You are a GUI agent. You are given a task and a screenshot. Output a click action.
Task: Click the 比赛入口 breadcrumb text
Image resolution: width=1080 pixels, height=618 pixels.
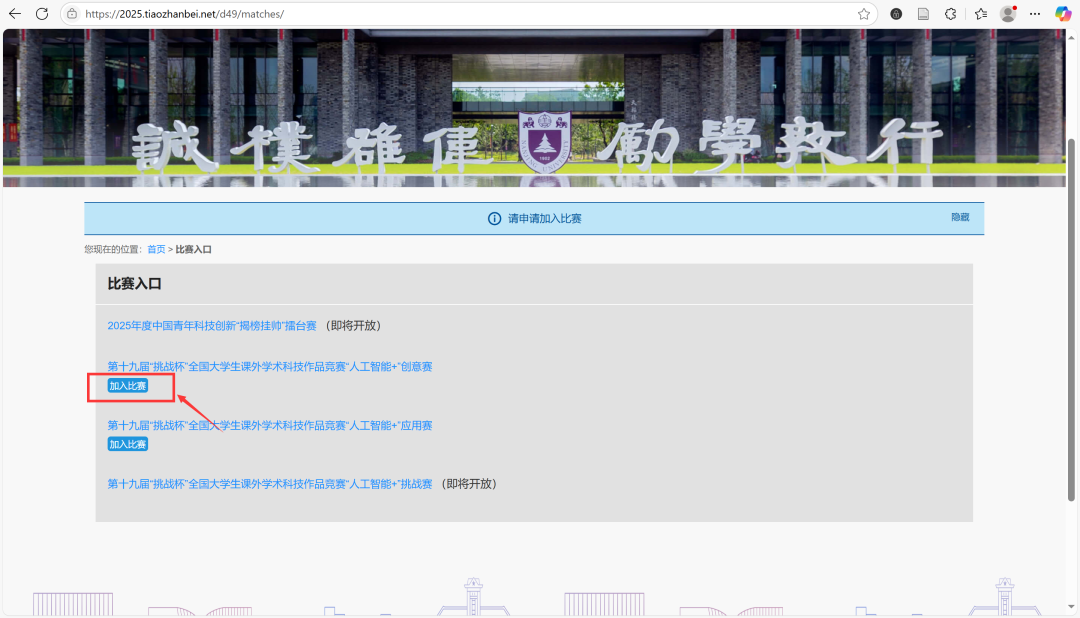click(x=194, y=249)
